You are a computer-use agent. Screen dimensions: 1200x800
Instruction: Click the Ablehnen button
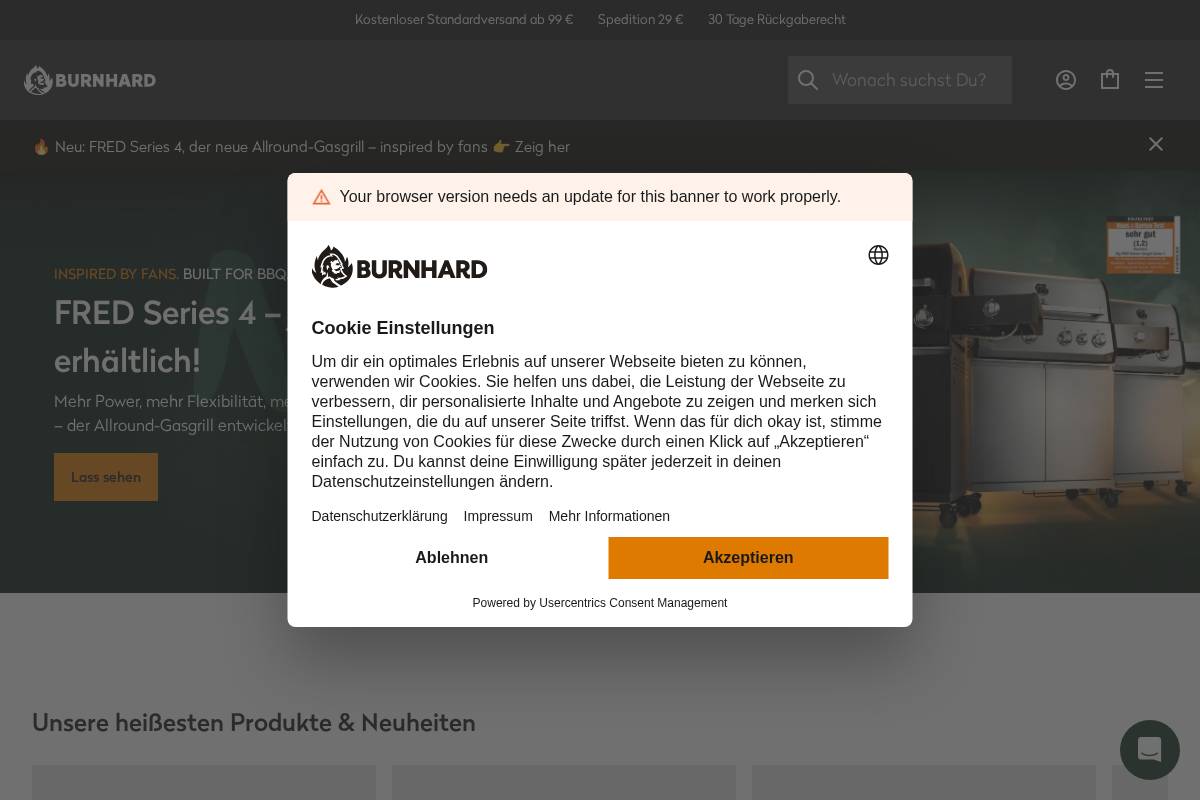coord(452,558)
